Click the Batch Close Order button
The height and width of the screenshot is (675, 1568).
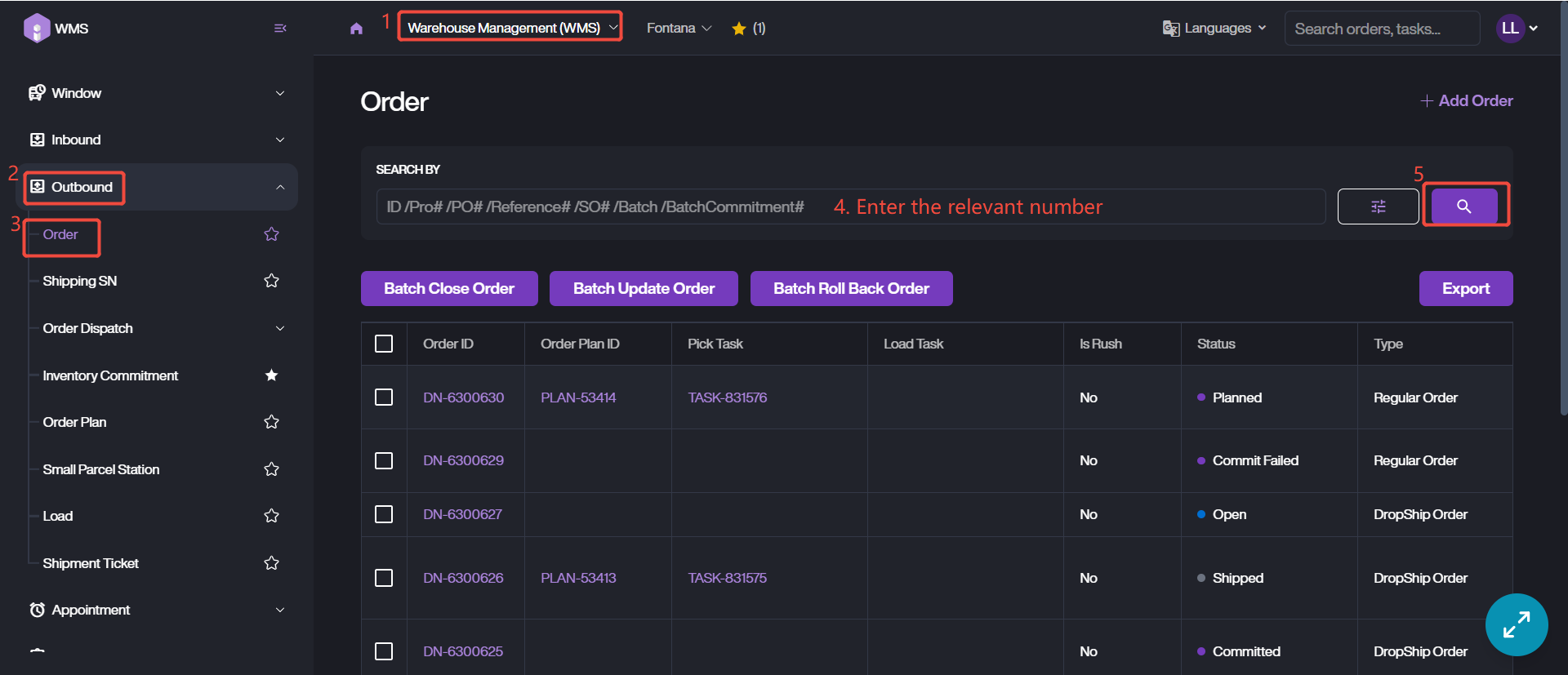click(x=449, y=288)
